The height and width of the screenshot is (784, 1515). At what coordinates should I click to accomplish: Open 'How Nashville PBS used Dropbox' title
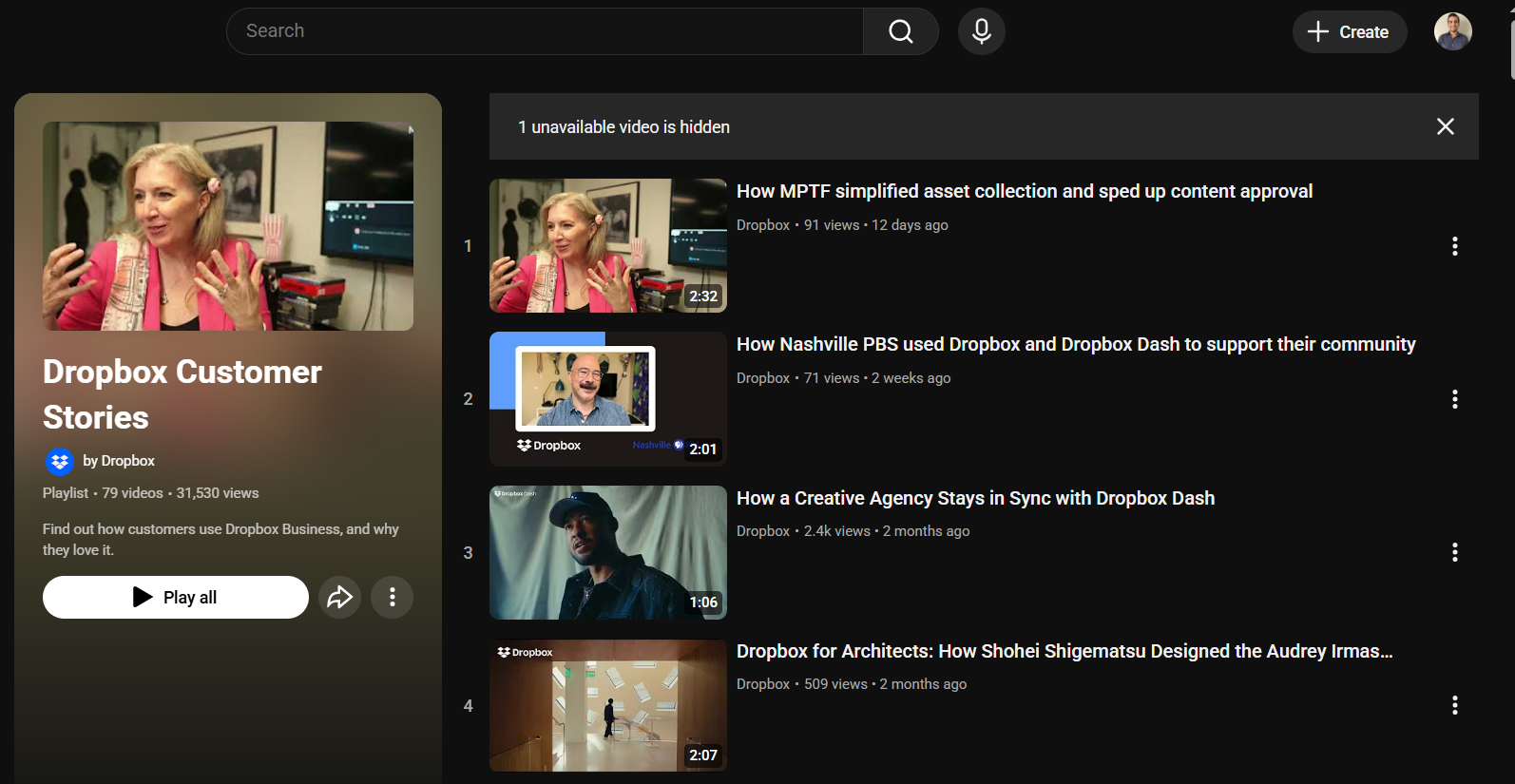1076,344
